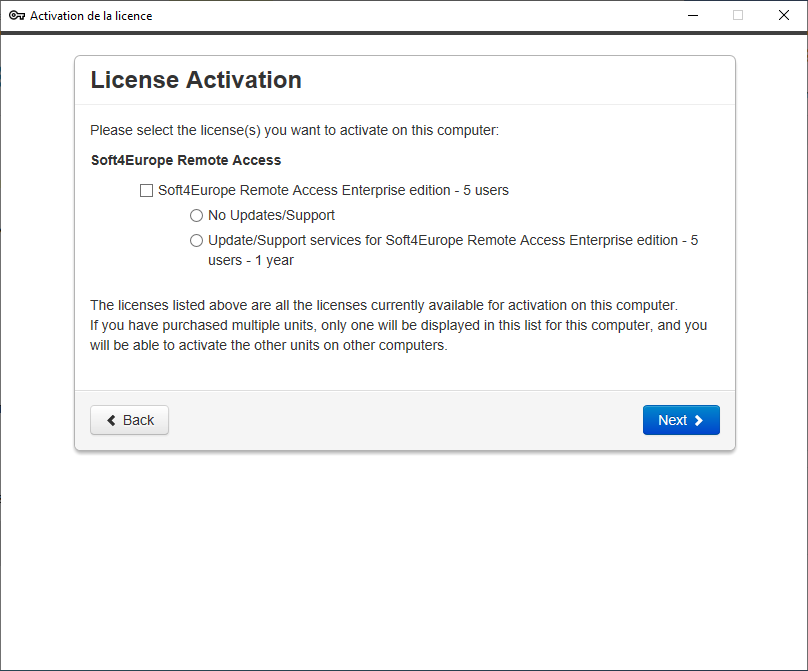Click the paragraph about licenses currently available
The image size is (808, 671).
pos(384,306)
